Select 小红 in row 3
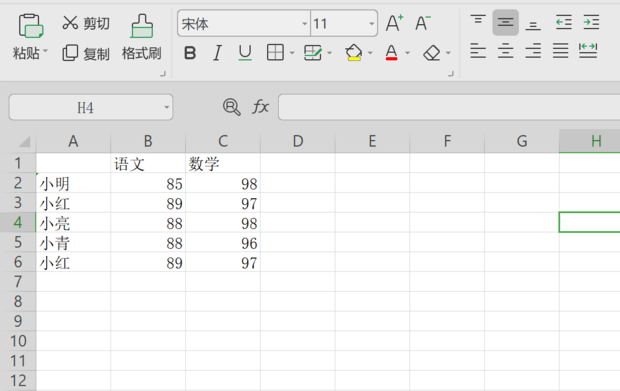 [x=73, y=202]
